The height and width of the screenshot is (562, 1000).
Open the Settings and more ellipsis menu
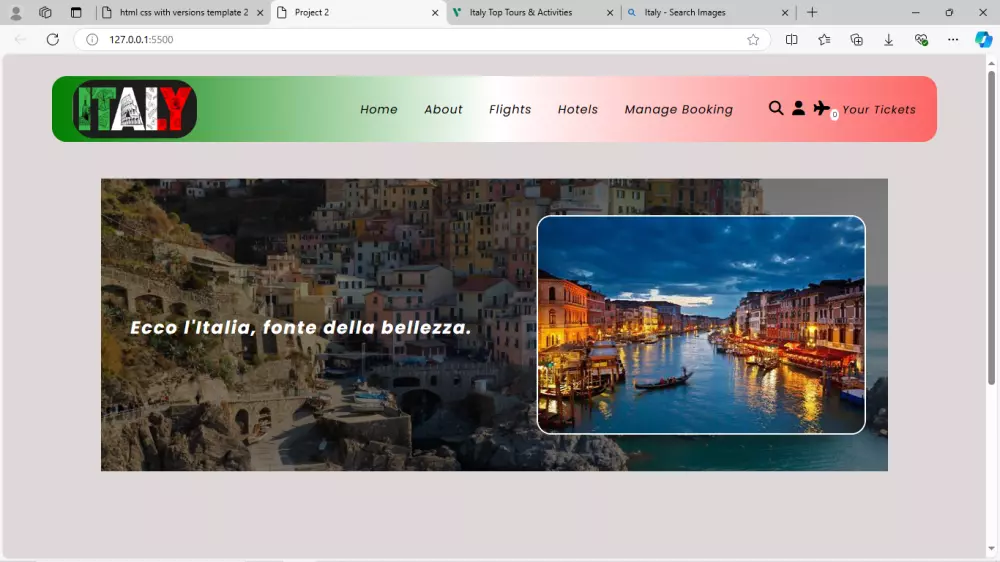pyautogui.click(x=953, y=40)
